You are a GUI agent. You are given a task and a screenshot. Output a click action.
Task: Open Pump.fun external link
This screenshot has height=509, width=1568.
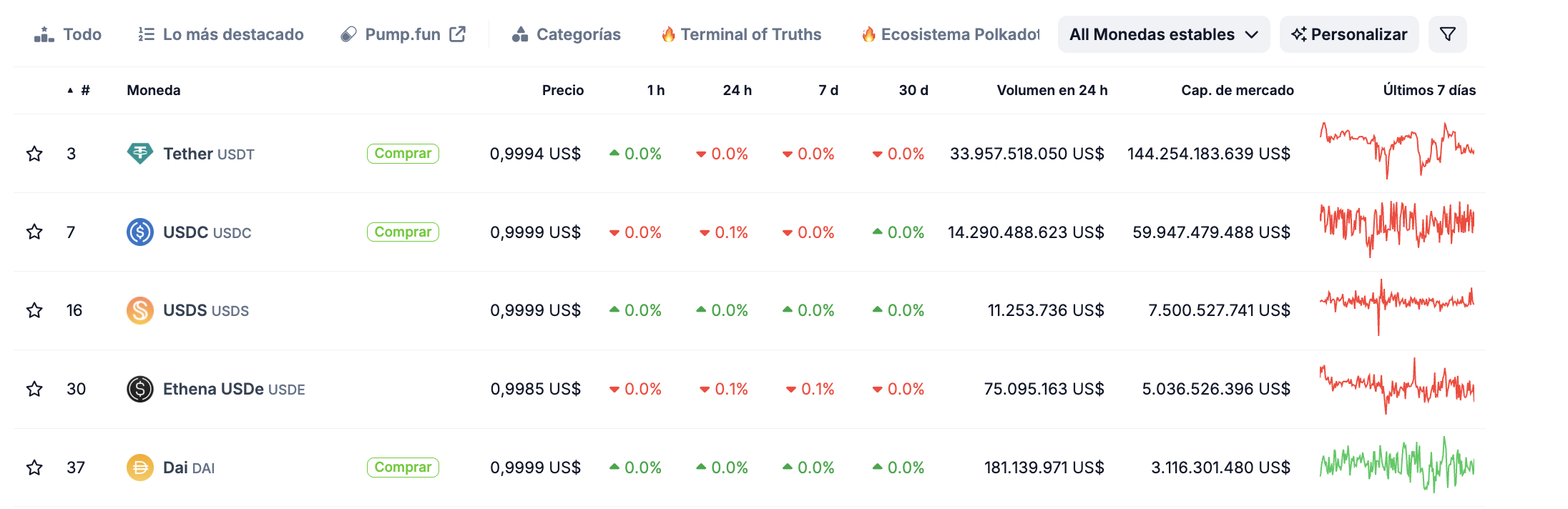403,34
